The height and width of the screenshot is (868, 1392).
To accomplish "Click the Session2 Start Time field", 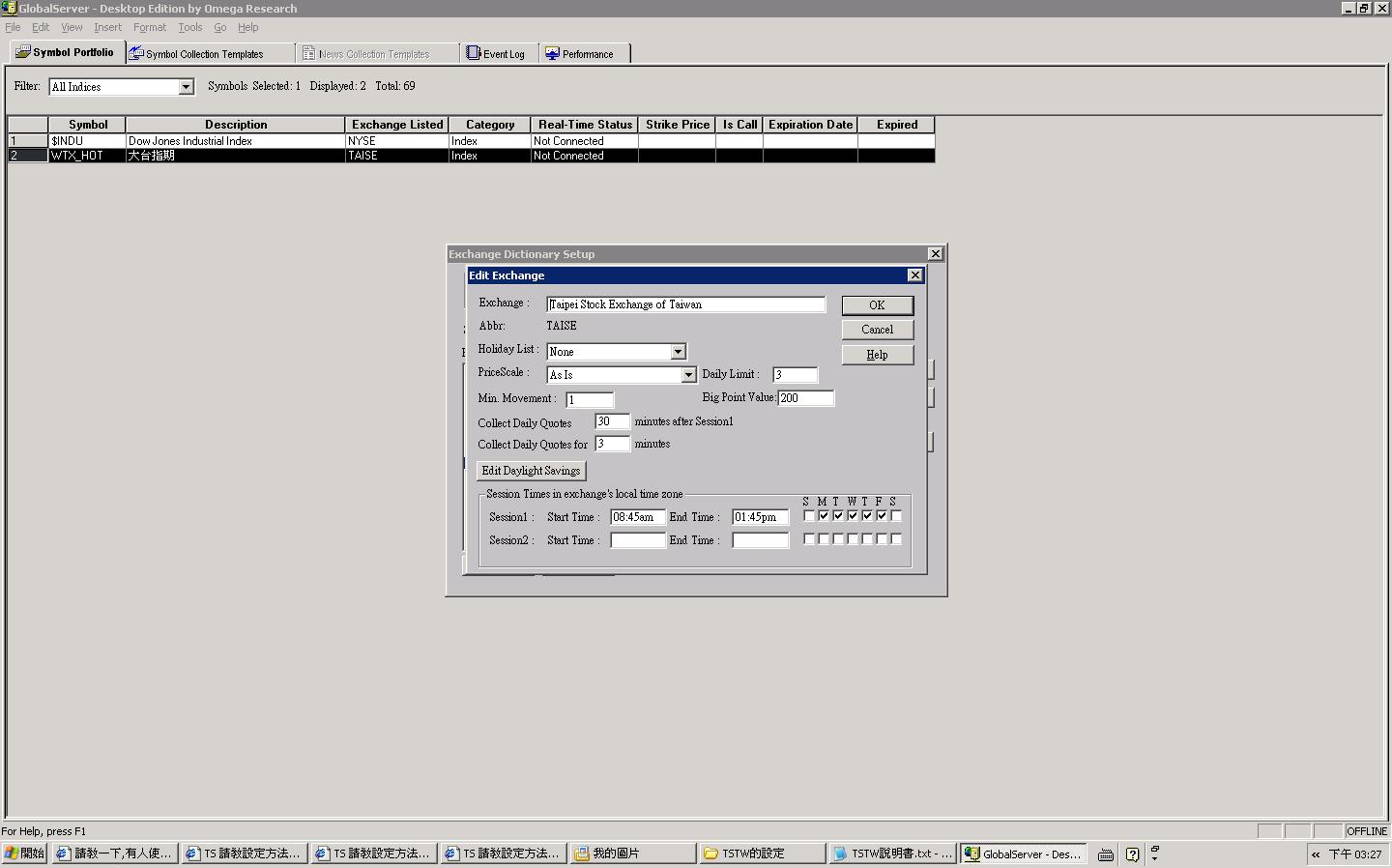I will (x=638, y=540).
